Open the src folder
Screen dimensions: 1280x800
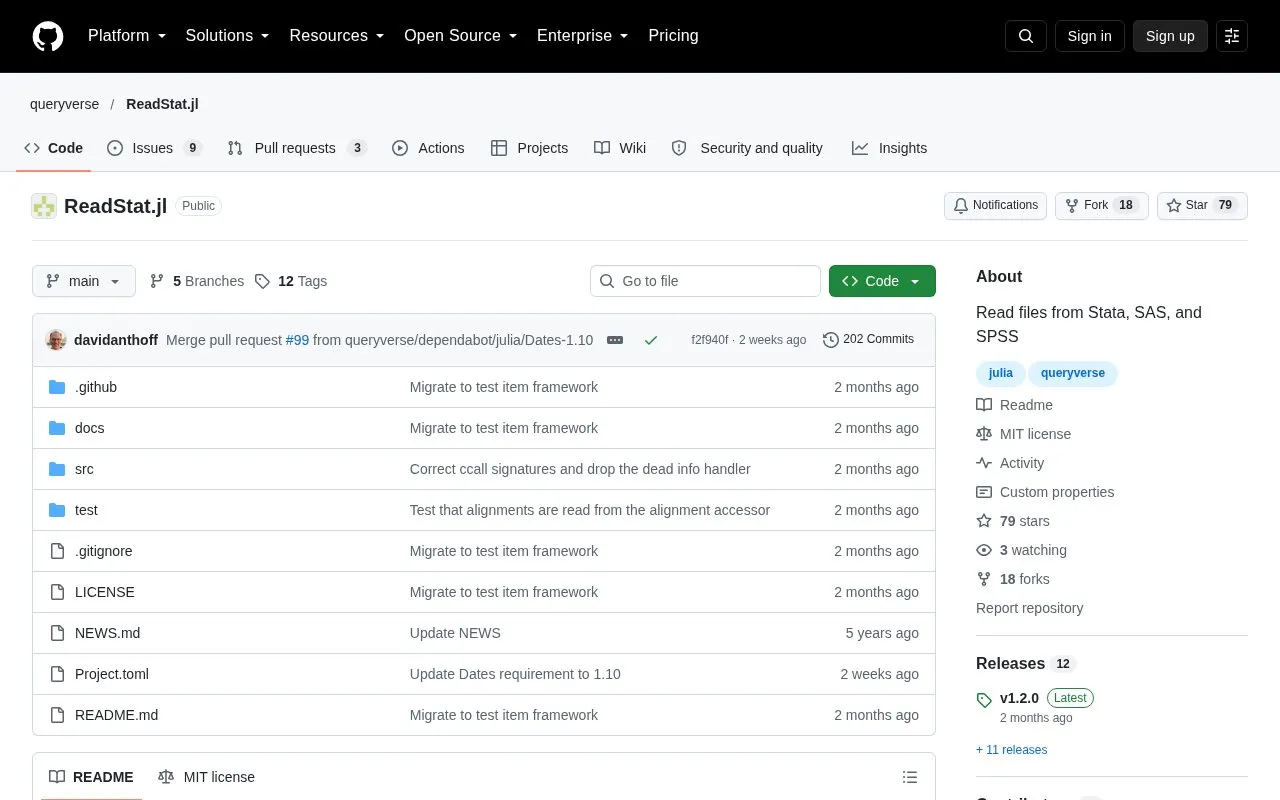pyautogui.click(x=84, y=469)
